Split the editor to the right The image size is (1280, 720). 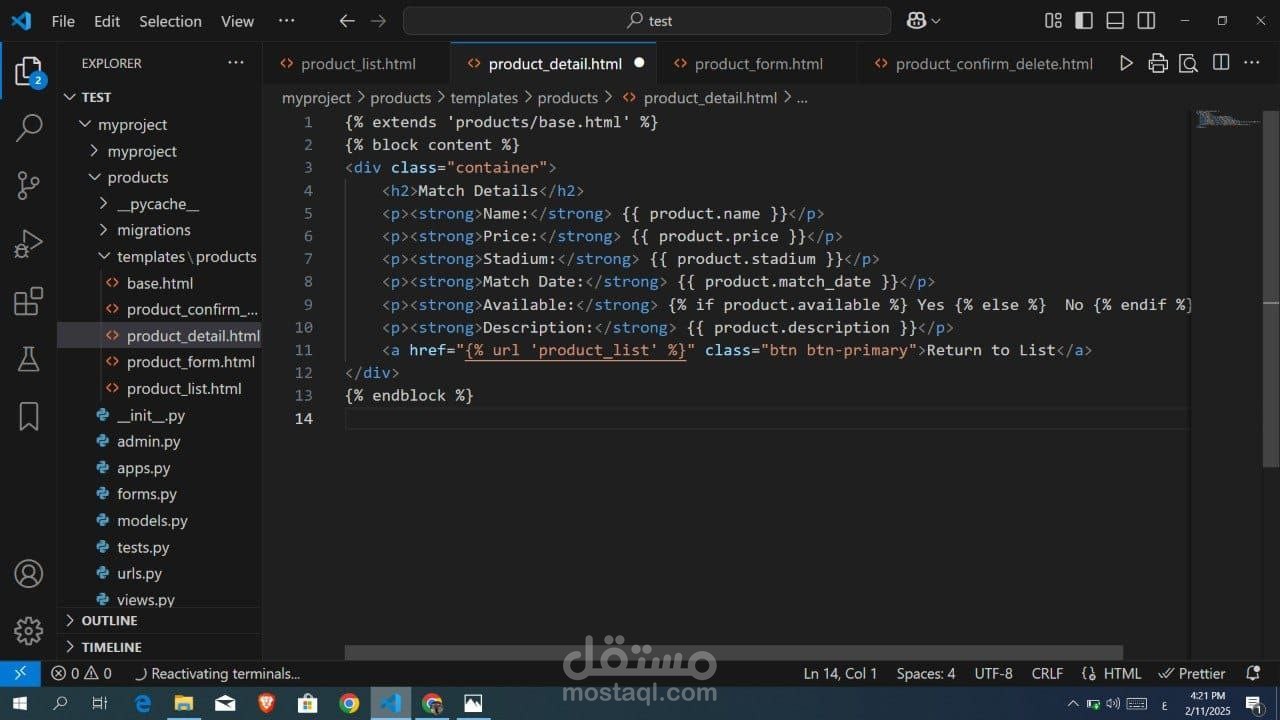tap(1221, 63)
